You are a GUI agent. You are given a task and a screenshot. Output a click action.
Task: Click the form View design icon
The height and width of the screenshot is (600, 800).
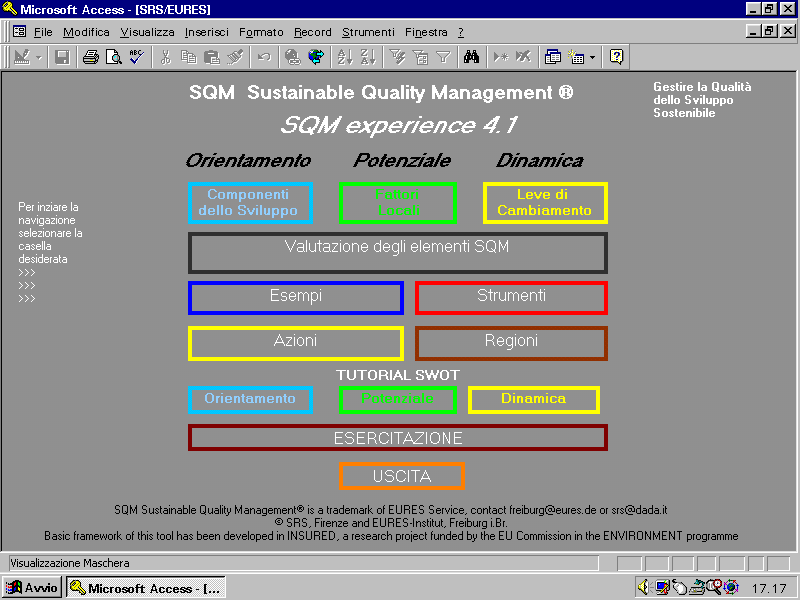22,57
